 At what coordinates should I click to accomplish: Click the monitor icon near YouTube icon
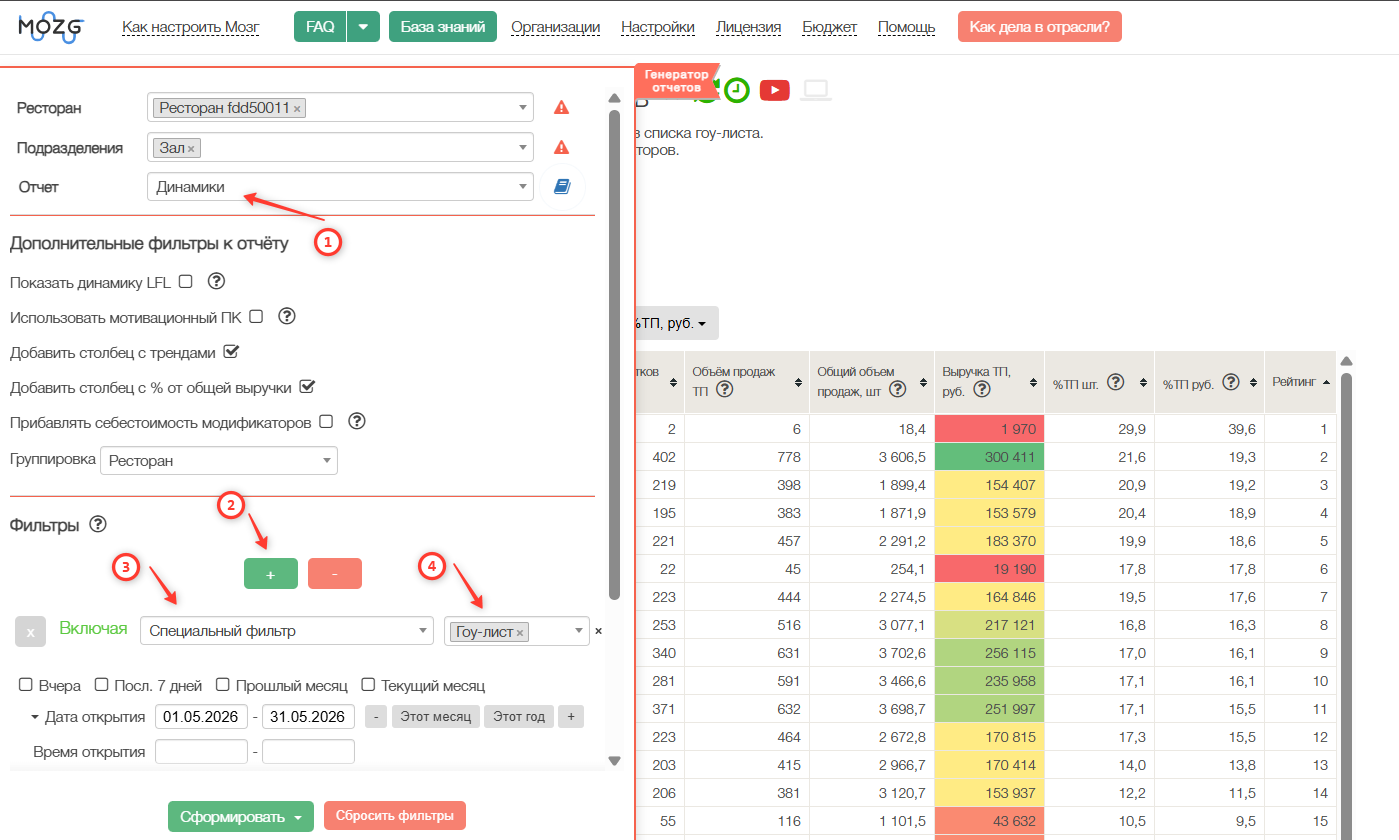[816, 90]
